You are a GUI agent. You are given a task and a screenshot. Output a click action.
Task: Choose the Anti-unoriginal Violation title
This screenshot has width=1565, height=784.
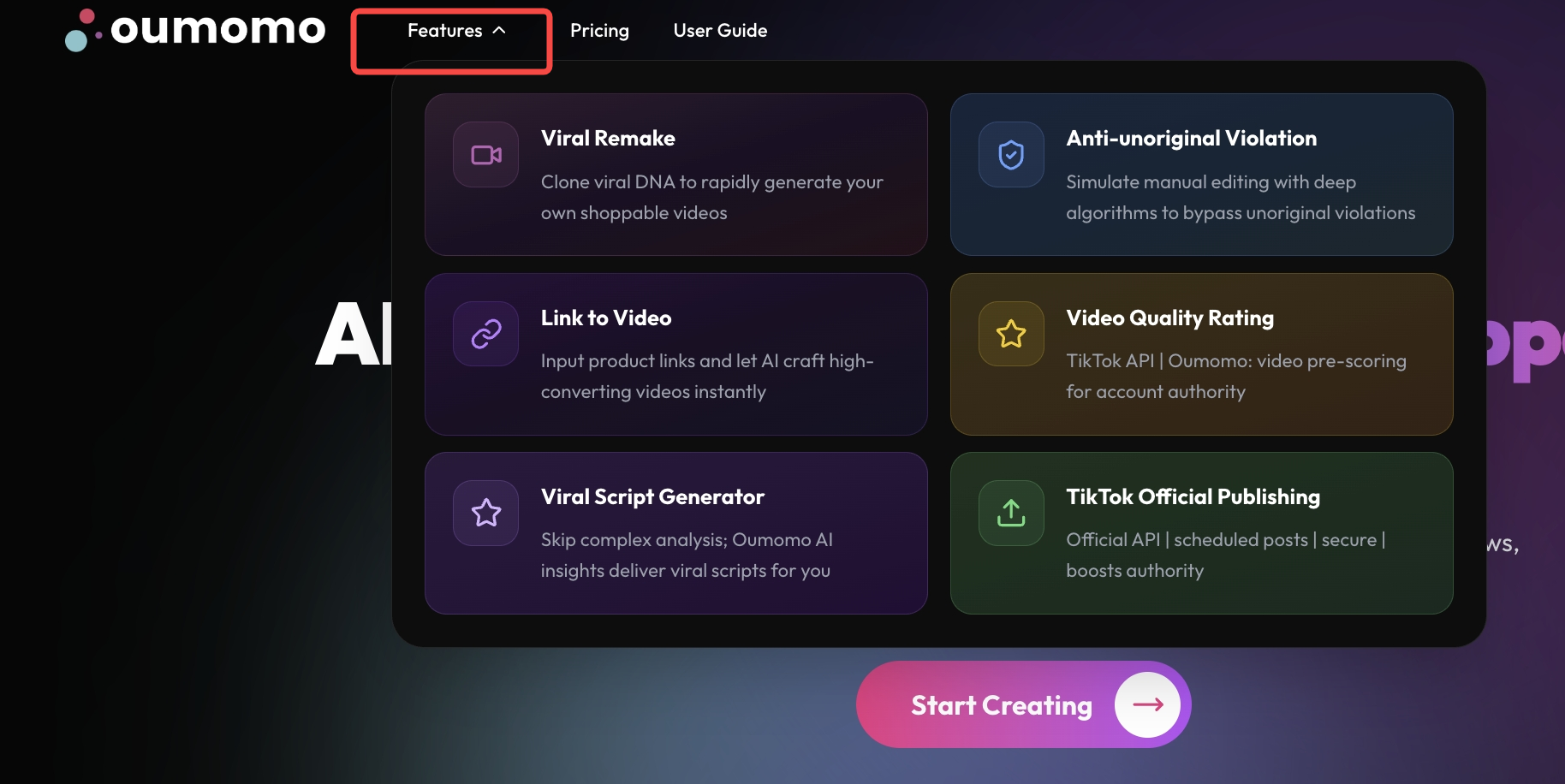1192,139
